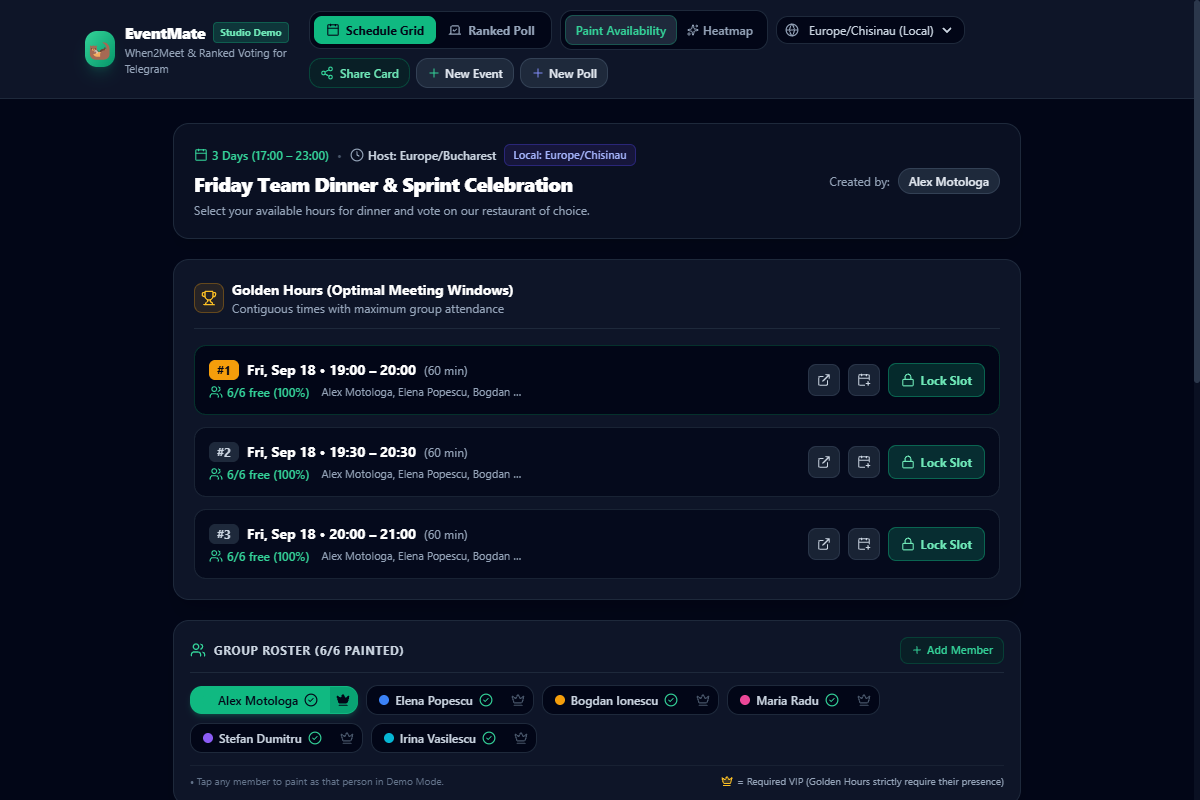Toggle VIP crown for Bogdan Ionescu
Image resolution: width=1200 pixels, height=800 pixels.
coord(703,700)
